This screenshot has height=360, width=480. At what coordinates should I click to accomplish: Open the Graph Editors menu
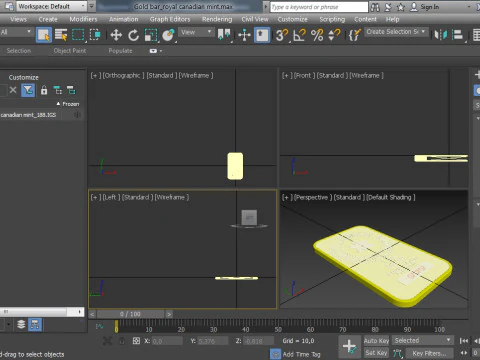(170, 19)
